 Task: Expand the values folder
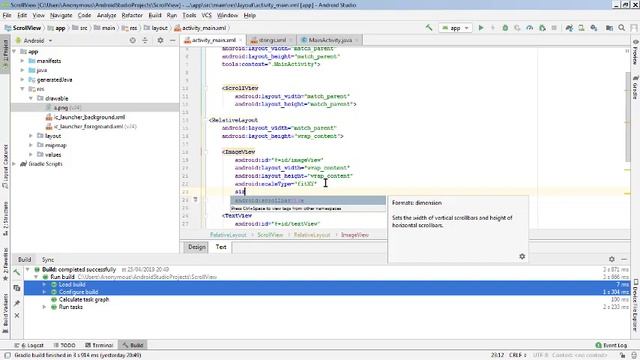coord(31,155)
